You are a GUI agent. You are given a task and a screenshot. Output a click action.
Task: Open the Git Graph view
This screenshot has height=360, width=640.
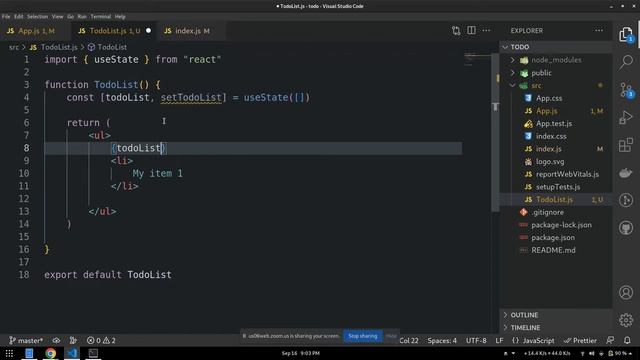click(626, 200)
